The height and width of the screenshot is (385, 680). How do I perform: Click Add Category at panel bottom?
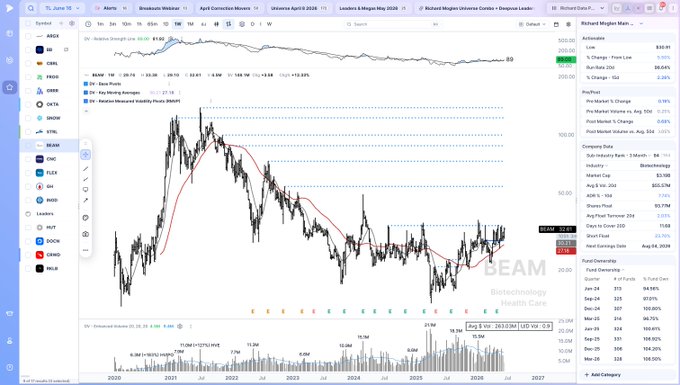point(603,375)
